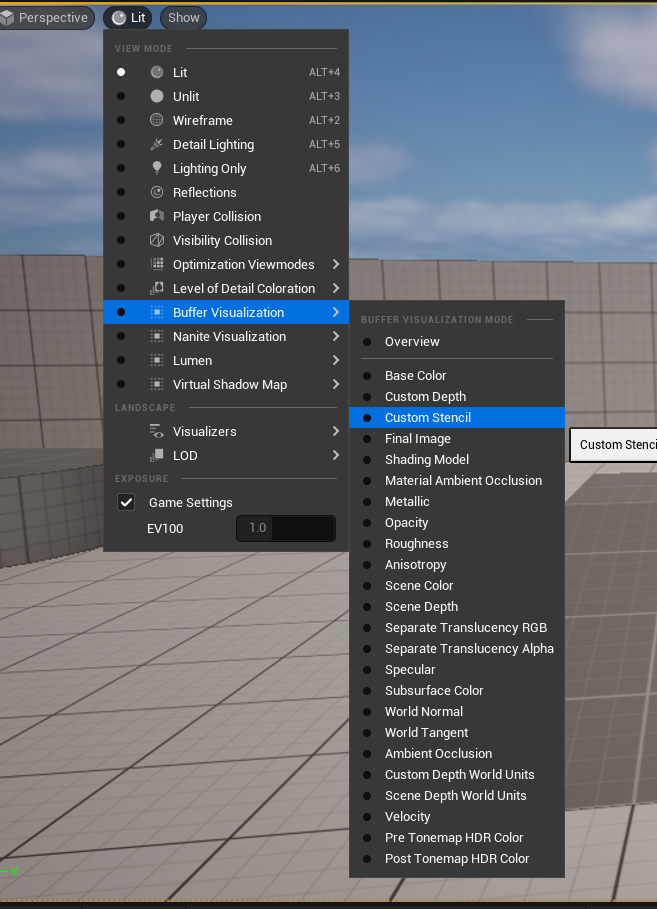Click the sphere icon in Lit toolbar button

click(x=119, y=18)
